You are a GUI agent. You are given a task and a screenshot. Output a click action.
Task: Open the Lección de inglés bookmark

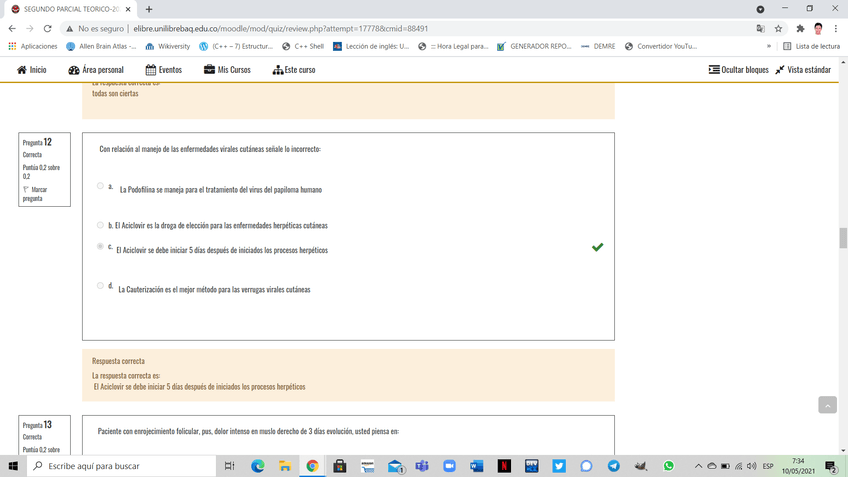[371, 47]
